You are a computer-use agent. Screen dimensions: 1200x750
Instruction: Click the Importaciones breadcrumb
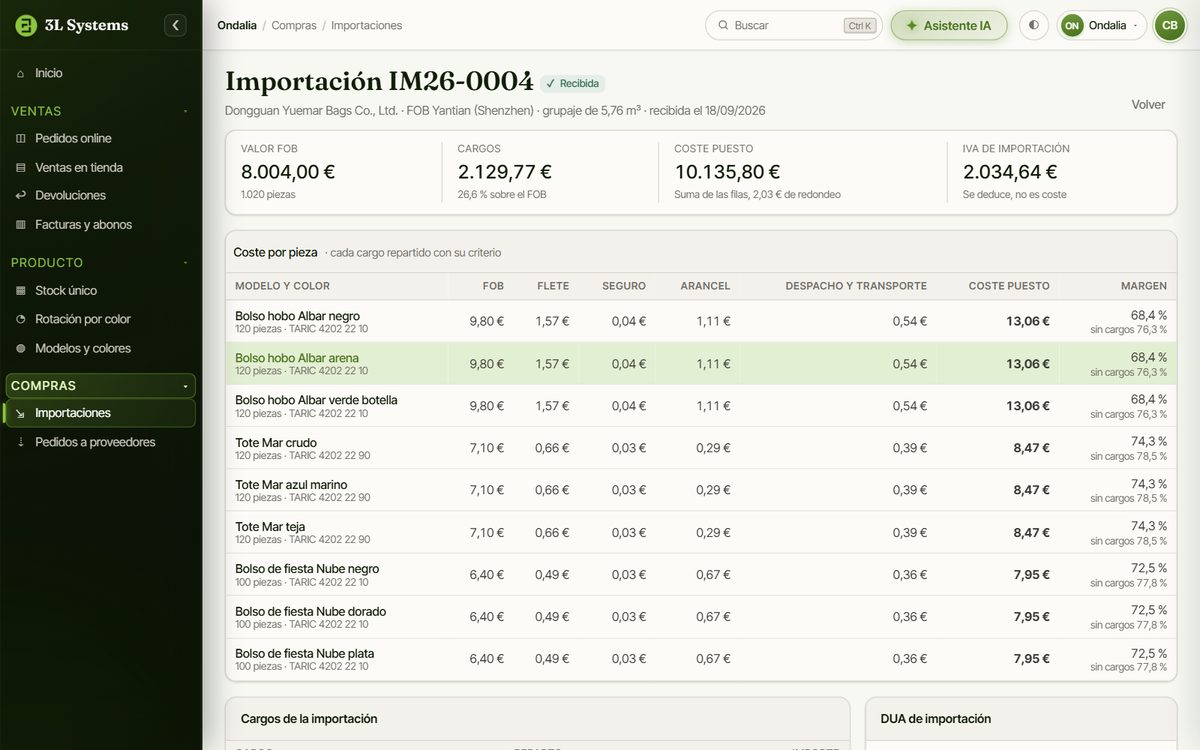[x=367, y=25]
